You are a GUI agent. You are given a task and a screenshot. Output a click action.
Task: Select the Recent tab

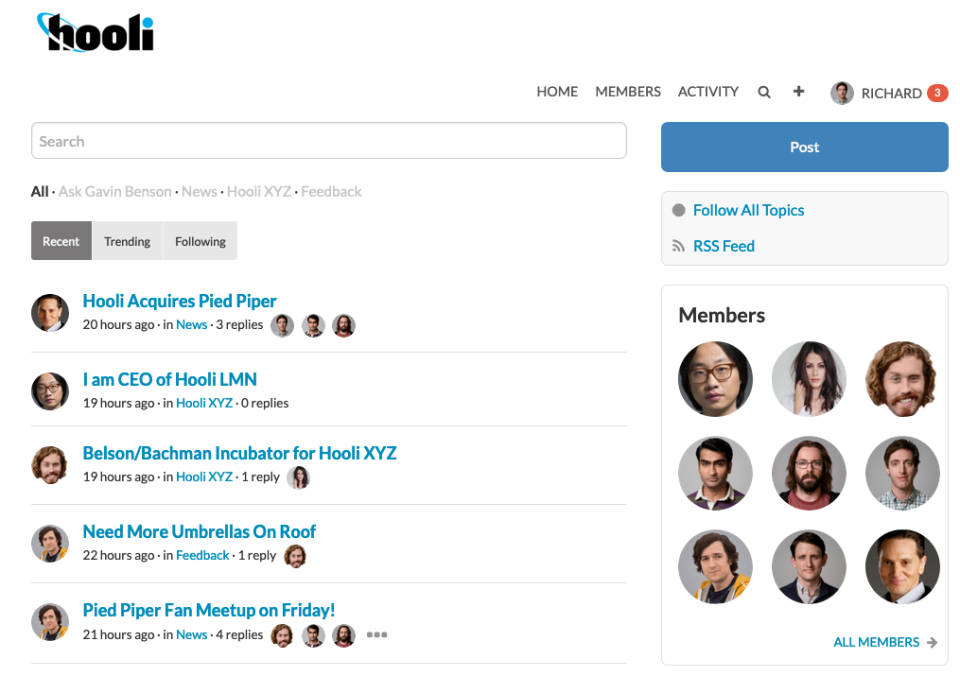pos(61,241)
